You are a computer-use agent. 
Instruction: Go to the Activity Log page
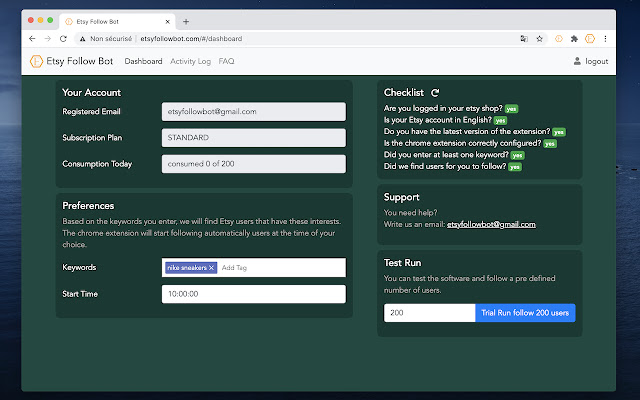[x=190, y=61]
